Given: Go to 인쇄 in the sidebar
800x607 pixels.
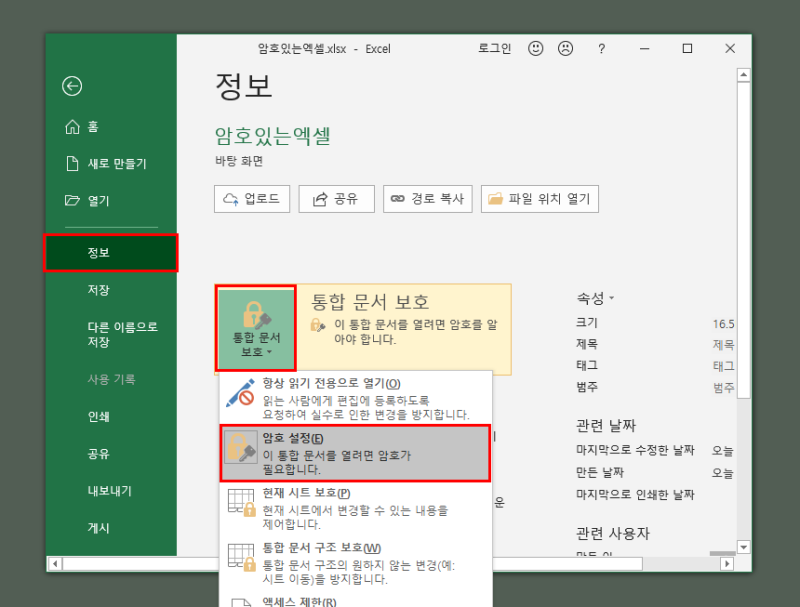Looking at the screenshot, I should (111, 416).
